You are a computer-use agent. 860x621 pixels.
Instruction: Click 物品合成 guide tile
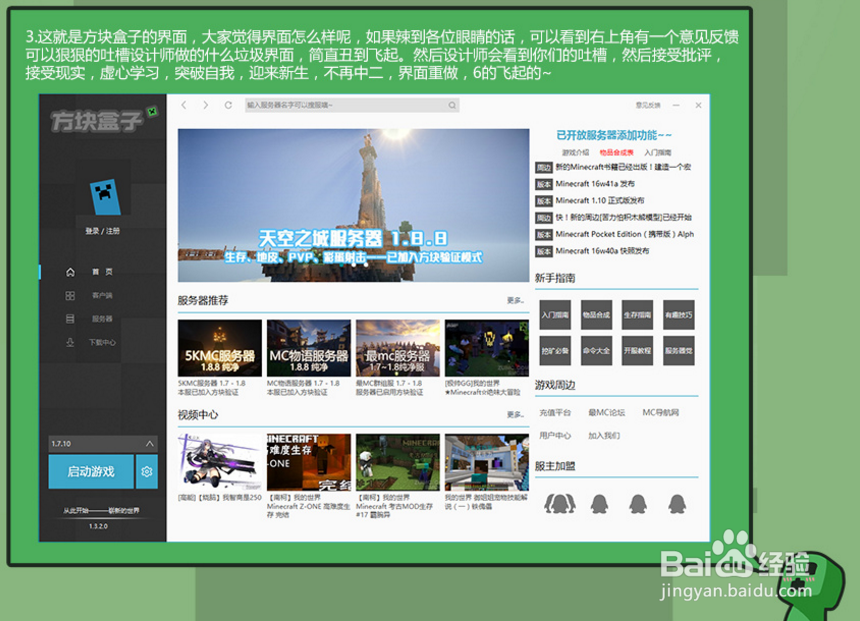coord(596,315)
